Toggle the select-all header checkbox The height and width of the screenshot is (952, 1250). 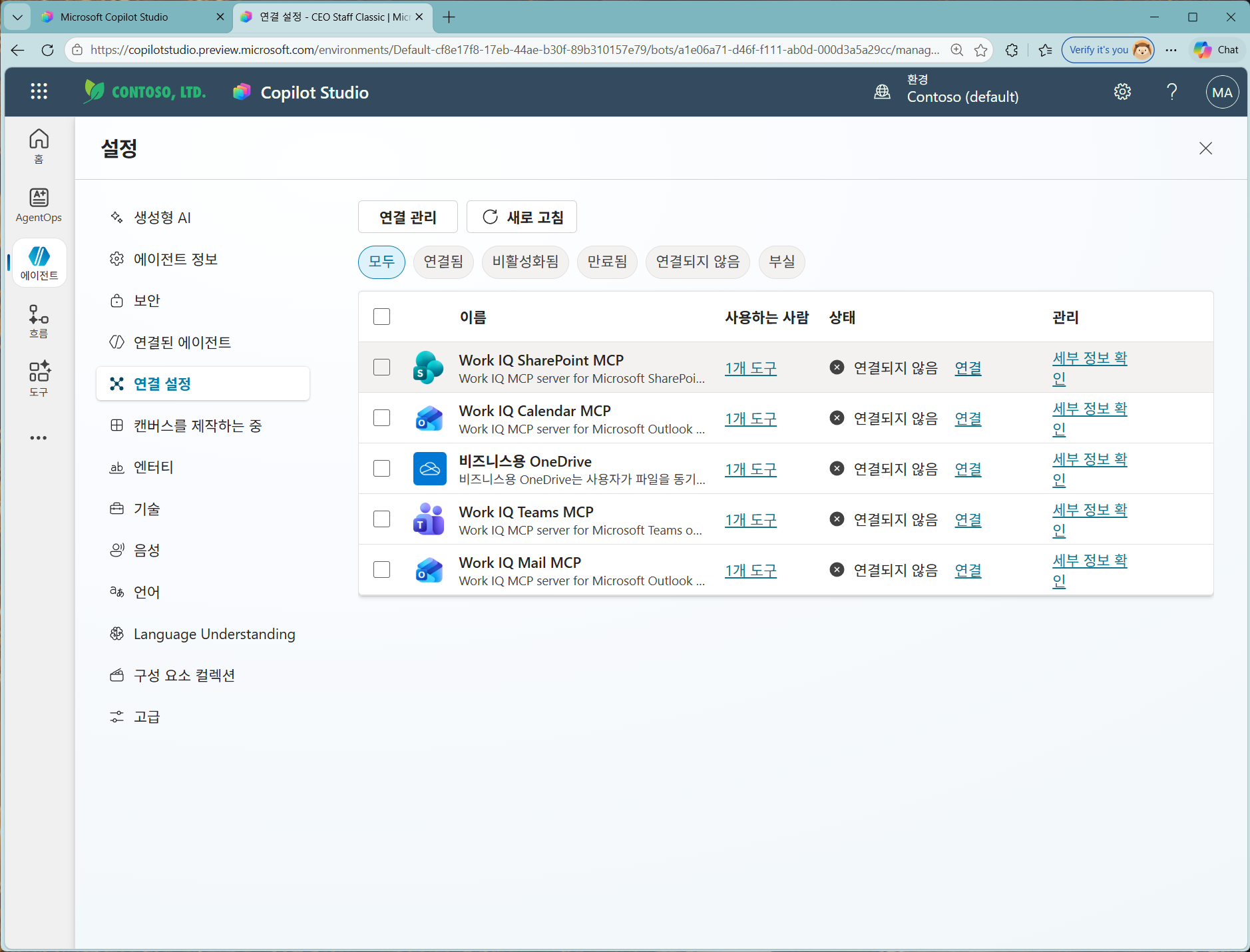coord(382,317)
